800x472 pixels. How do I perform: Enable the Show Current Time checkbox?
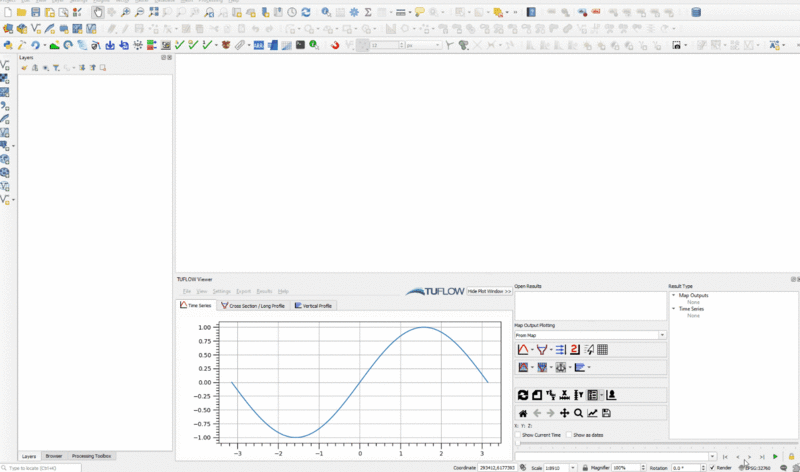(x=518, y=435)
